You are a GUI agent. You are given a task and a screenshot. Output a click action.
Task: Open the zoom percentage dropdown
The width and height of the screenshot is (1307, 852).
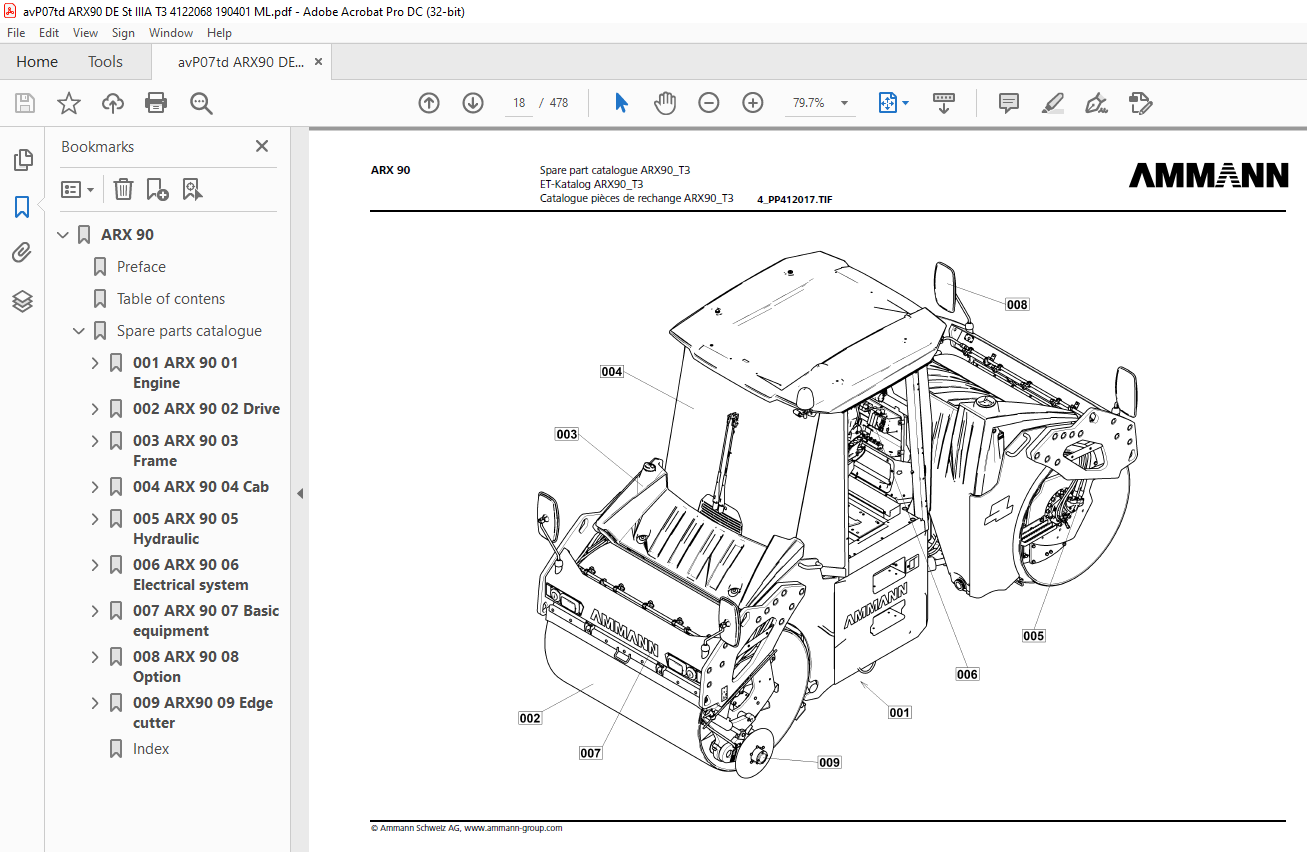845,103
